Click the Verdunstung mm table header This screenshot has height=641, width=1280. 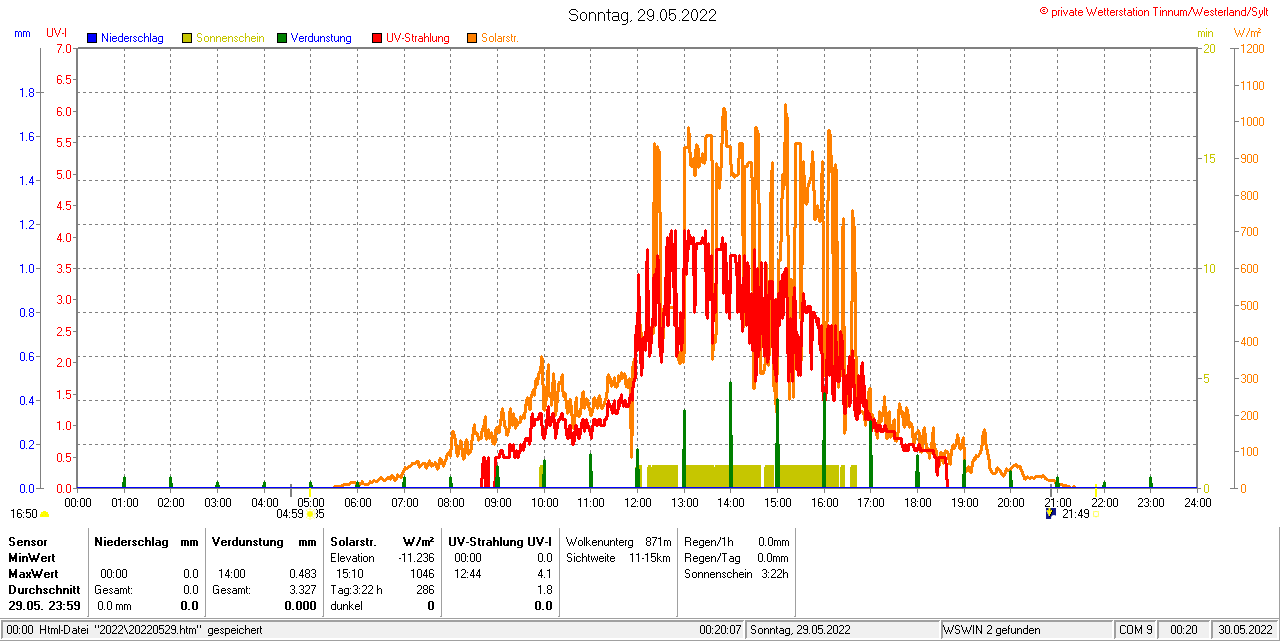coord(264,541)
